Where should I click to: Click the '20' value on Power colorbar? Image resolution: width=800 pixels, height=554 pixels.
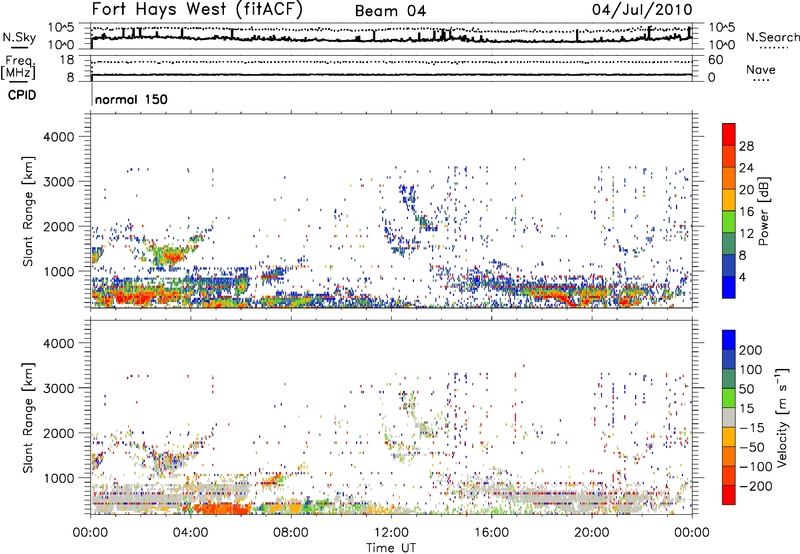point(746,190)
